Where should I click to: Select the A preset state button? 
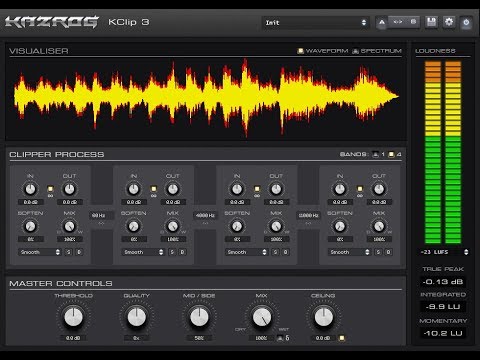(382, 23)
